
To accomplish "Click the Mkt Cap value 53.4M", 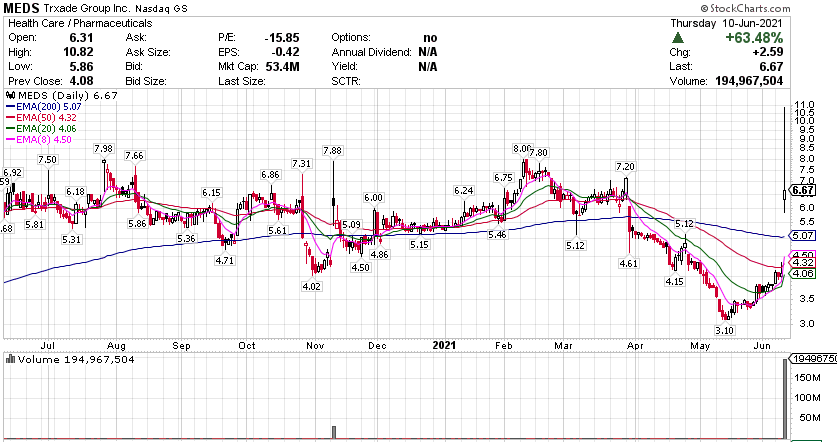I will tap(282, 66).
